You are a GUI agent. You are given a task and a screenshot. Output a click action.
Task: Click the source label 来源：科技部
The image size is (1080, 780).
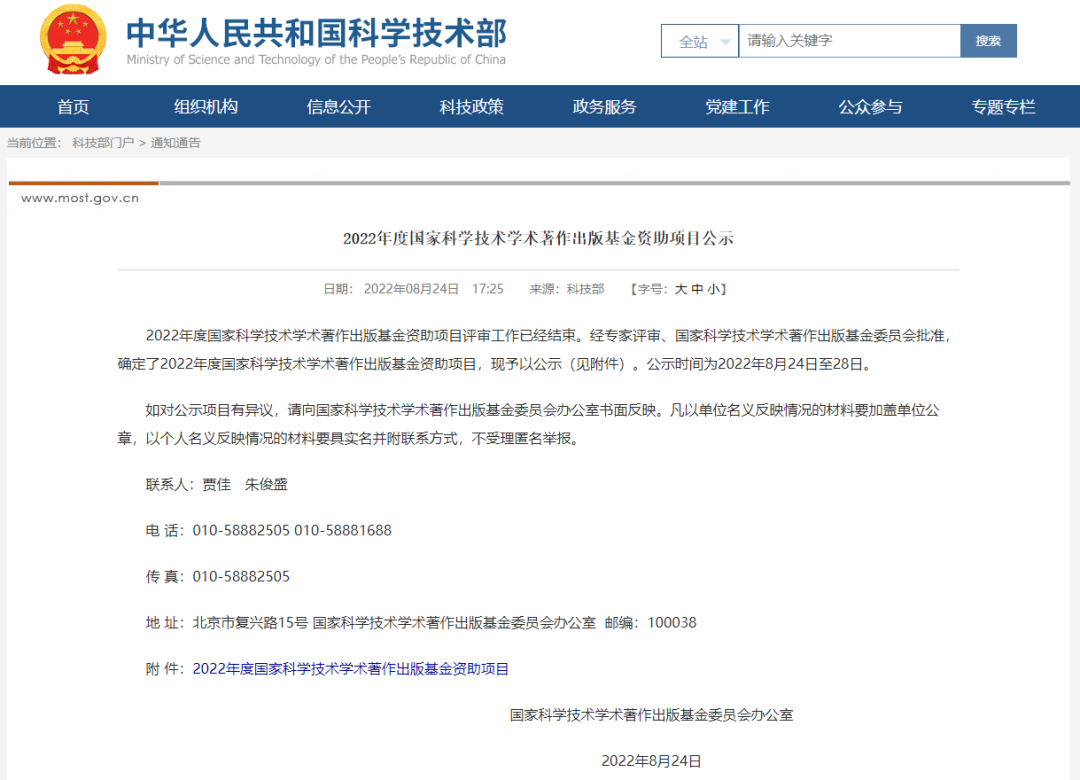(x=567, y=289)
